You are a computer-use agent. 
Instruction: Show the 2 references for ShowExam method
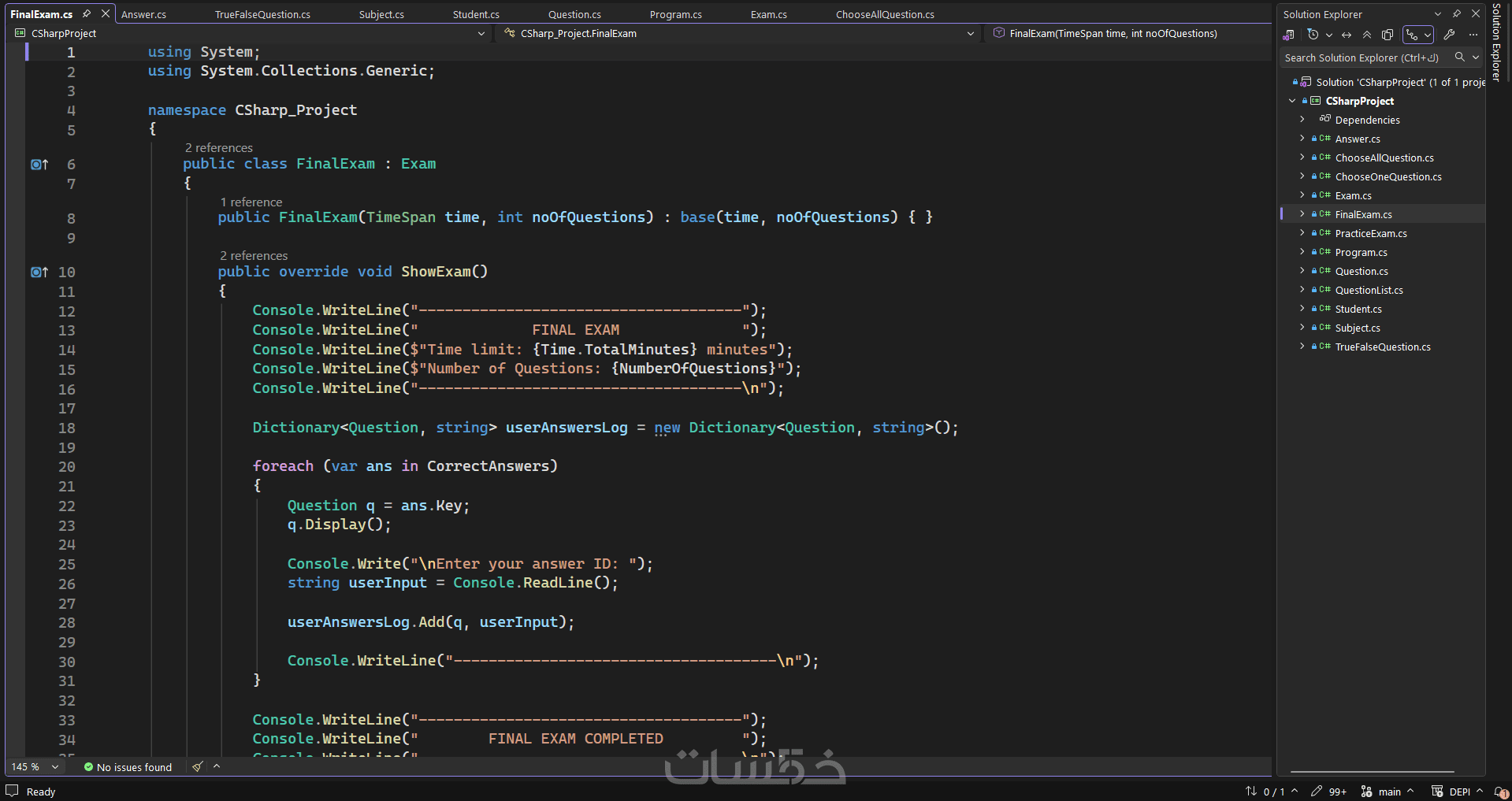point(254,255)
